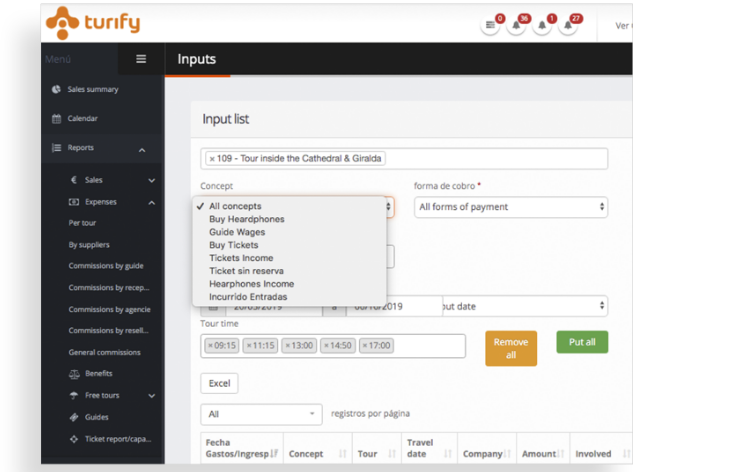Viewport: 743px width, 472px height.
Task: Sort by Concept column
Action: (318, 448)
